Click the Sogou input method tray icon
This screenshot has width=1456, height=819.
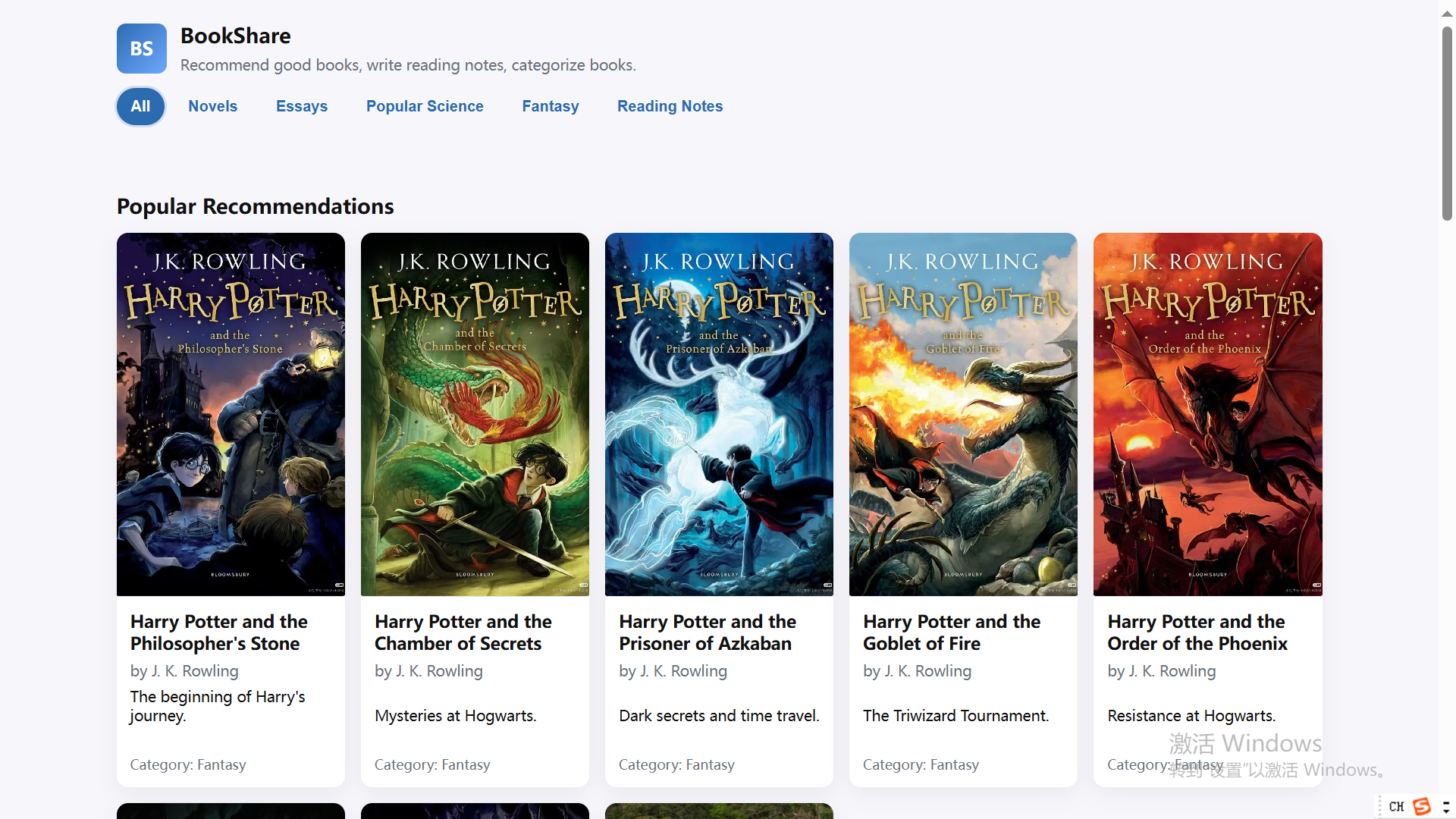click(x=1422, y=806)
